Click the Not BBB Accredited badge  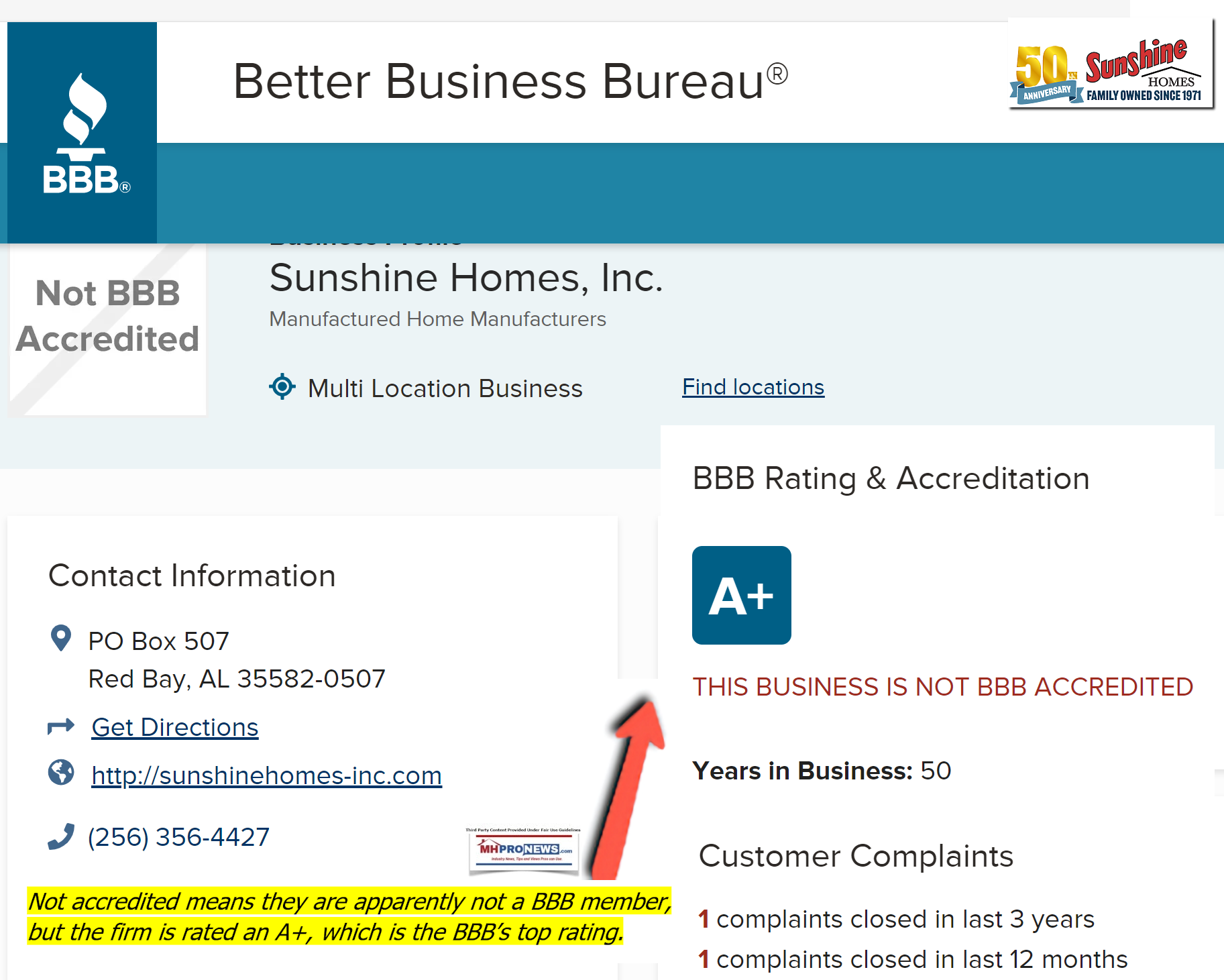pyautogui.click(x=107, y=329)
